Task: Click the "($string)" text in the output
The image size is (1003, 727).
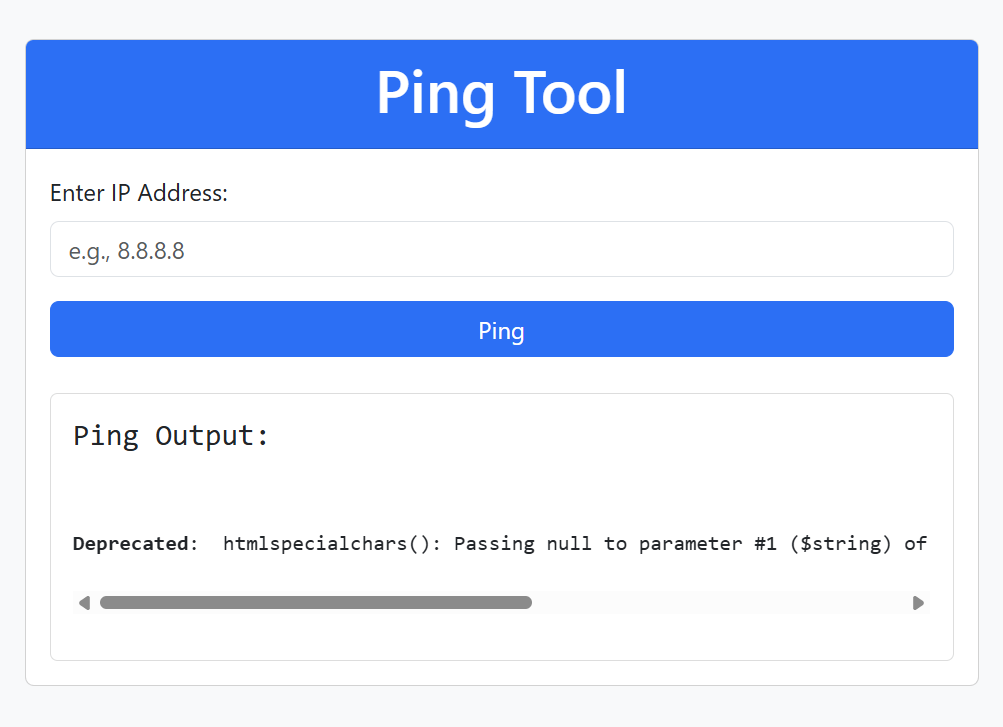Action: point(841,544)
